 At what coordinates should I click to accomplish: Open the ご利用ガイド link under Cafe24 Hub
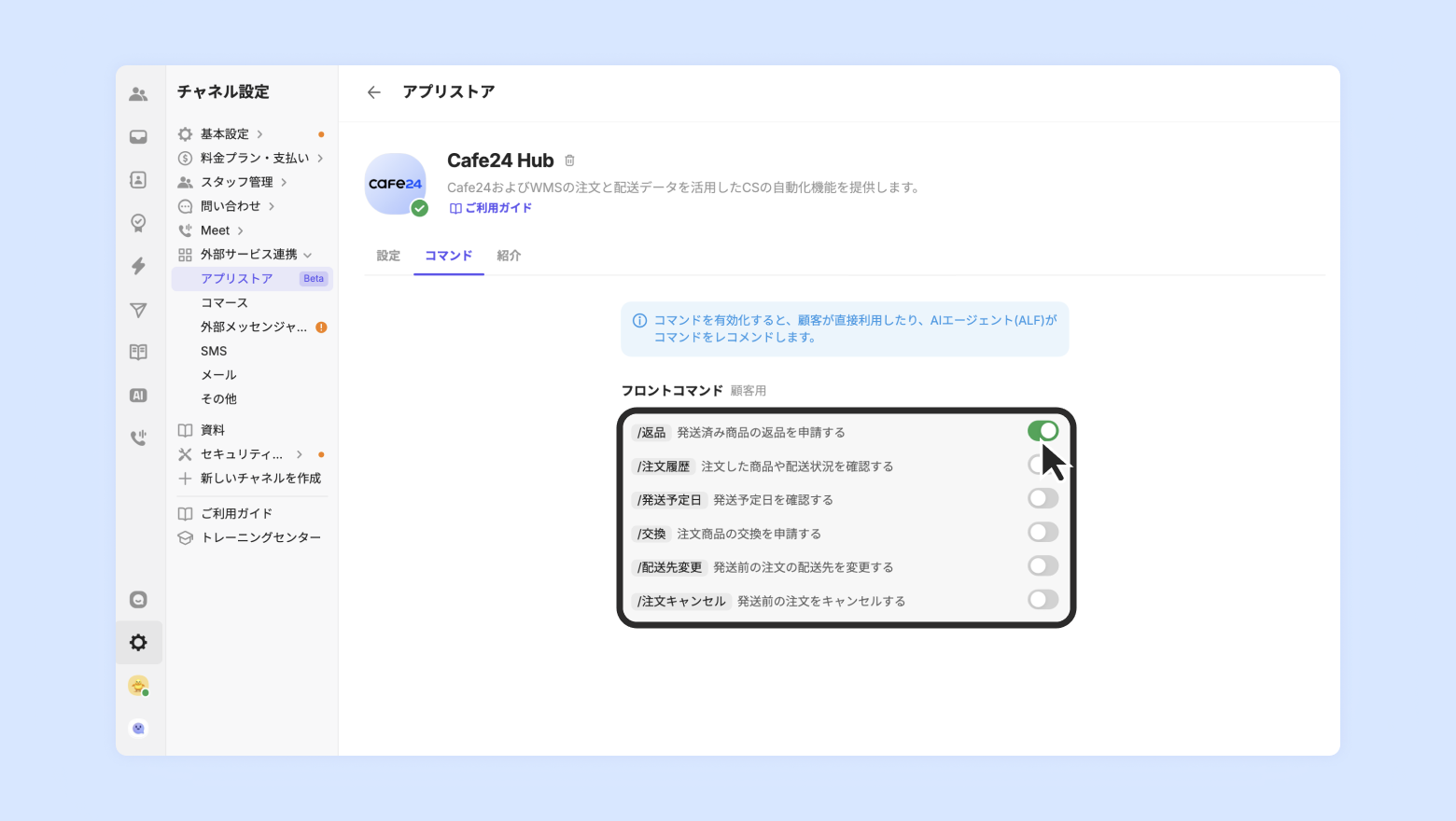pos(491,208)
